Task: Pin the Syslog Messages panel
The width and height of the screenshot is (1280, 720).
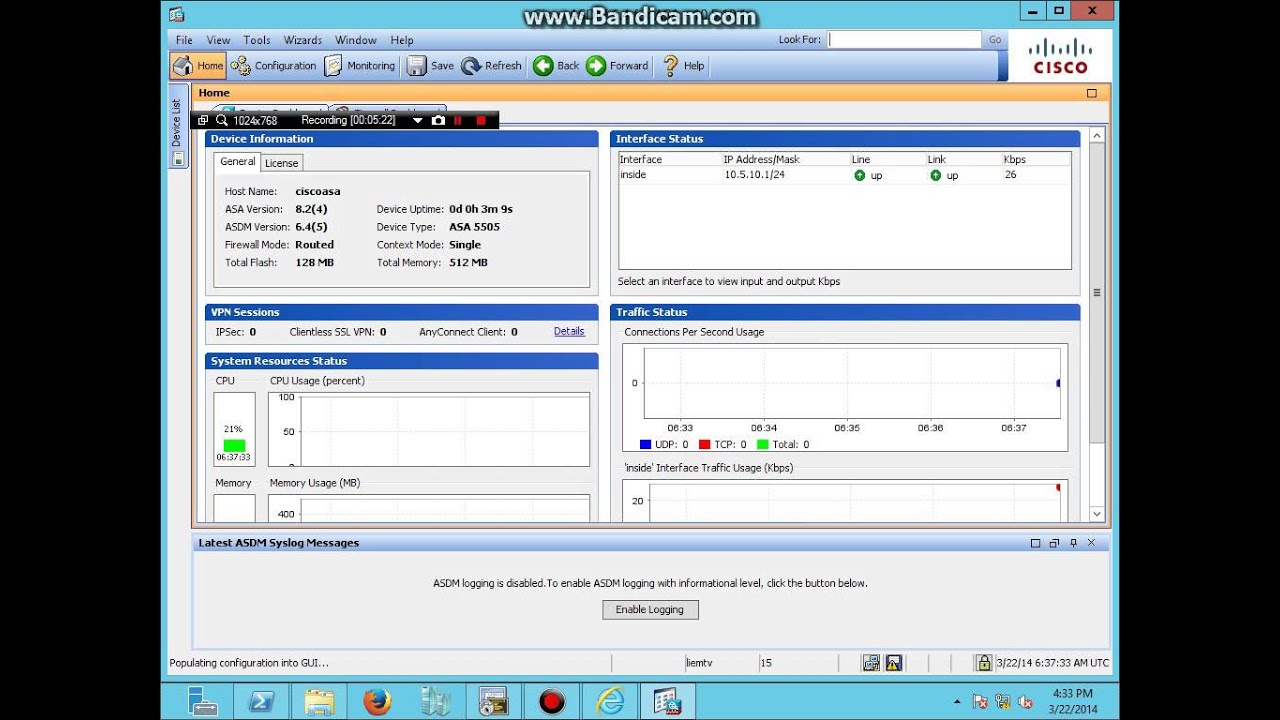Action: [1073, 543]
